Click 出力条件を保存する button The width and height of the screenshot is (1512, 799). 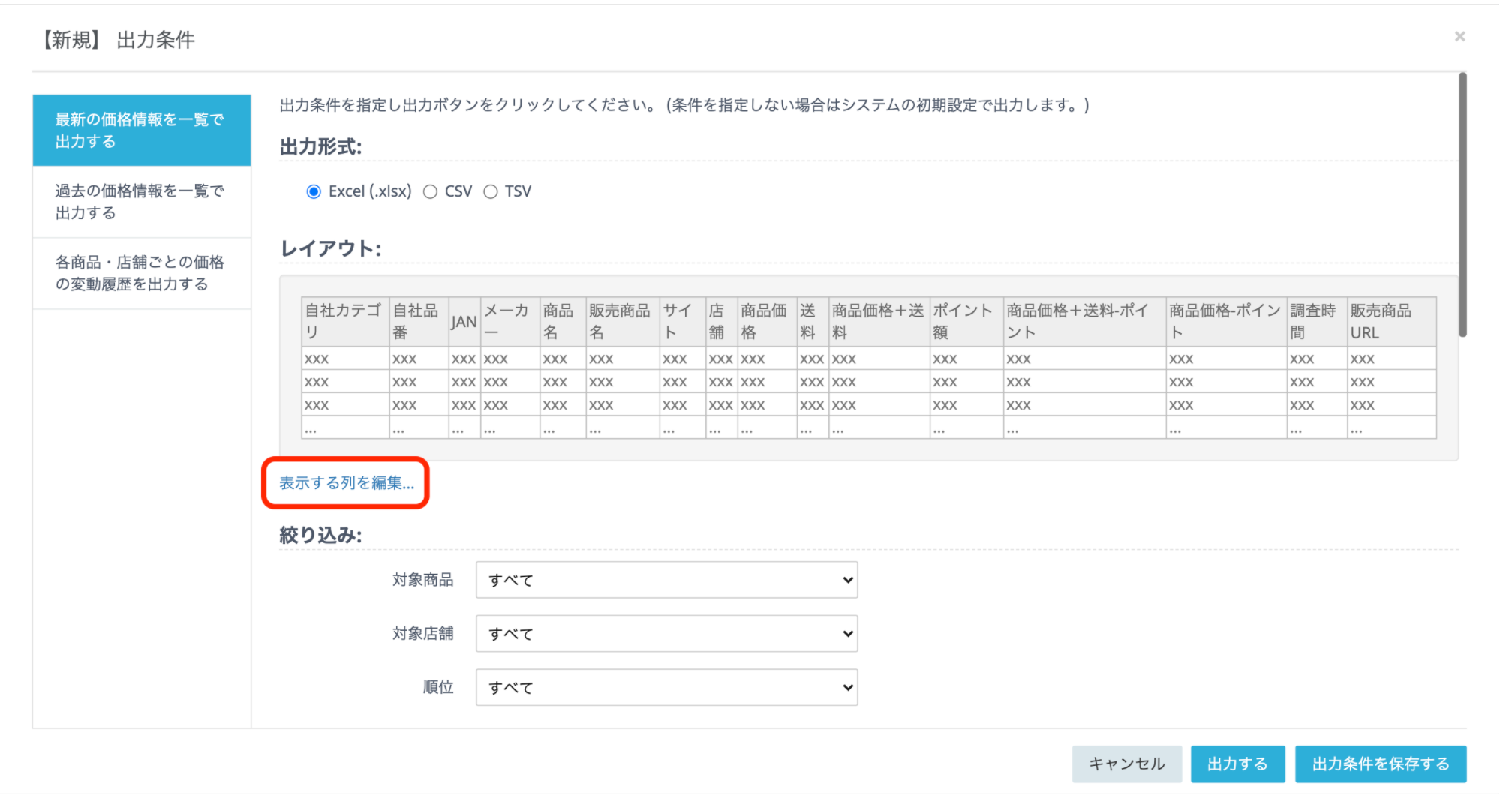[1380, 764]
